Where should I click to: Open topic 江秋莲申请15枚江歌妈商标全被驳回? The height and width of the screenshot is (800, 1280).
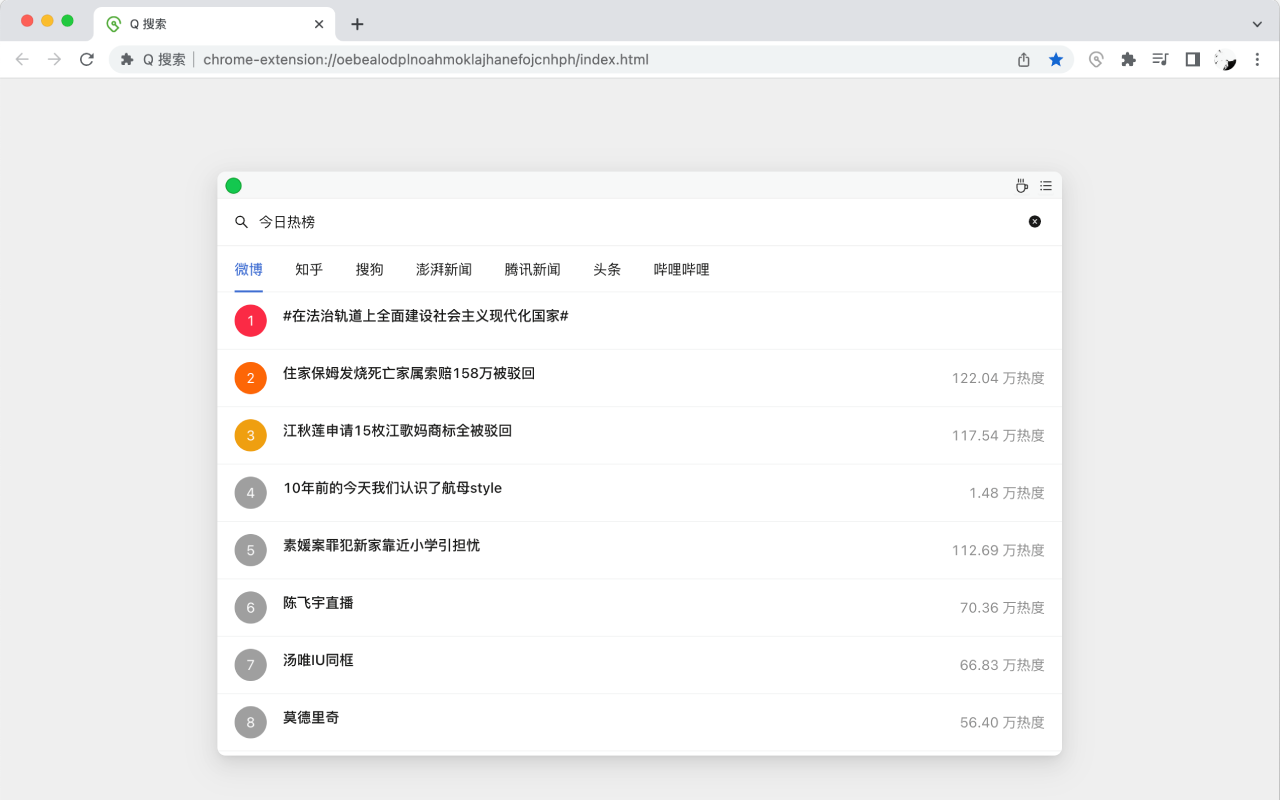click(398, 431)
